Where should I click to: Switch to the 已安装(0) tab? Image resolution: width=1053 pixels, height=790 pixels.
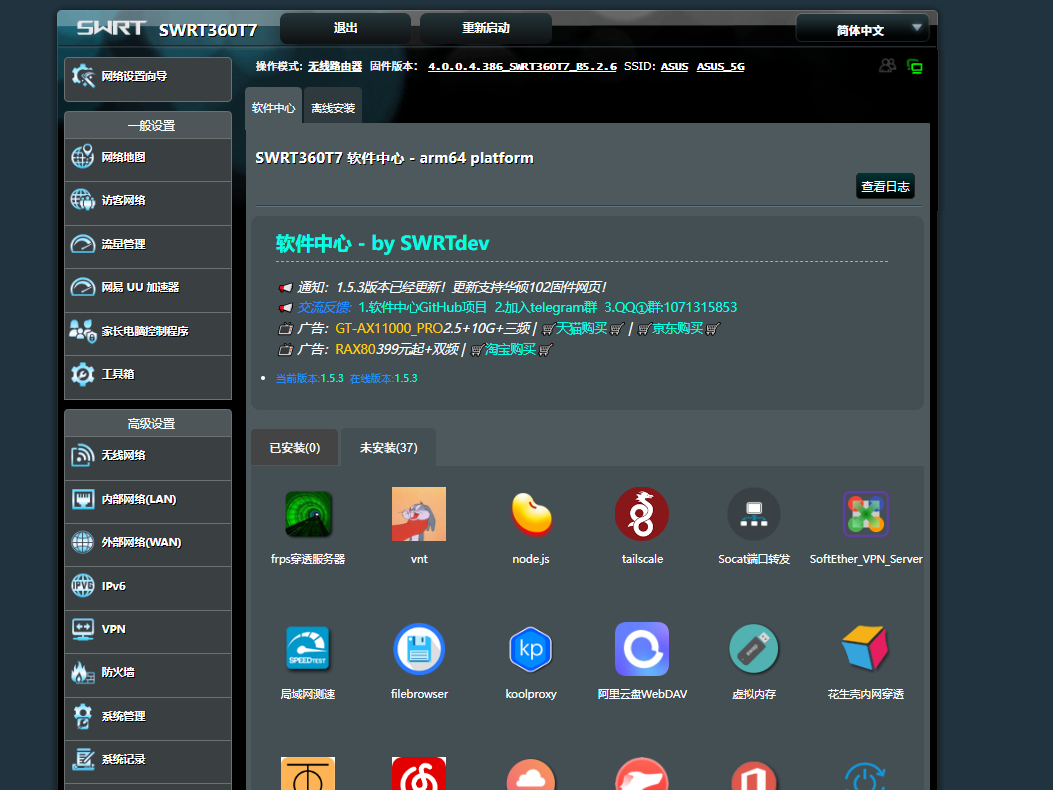pos(295,448)
